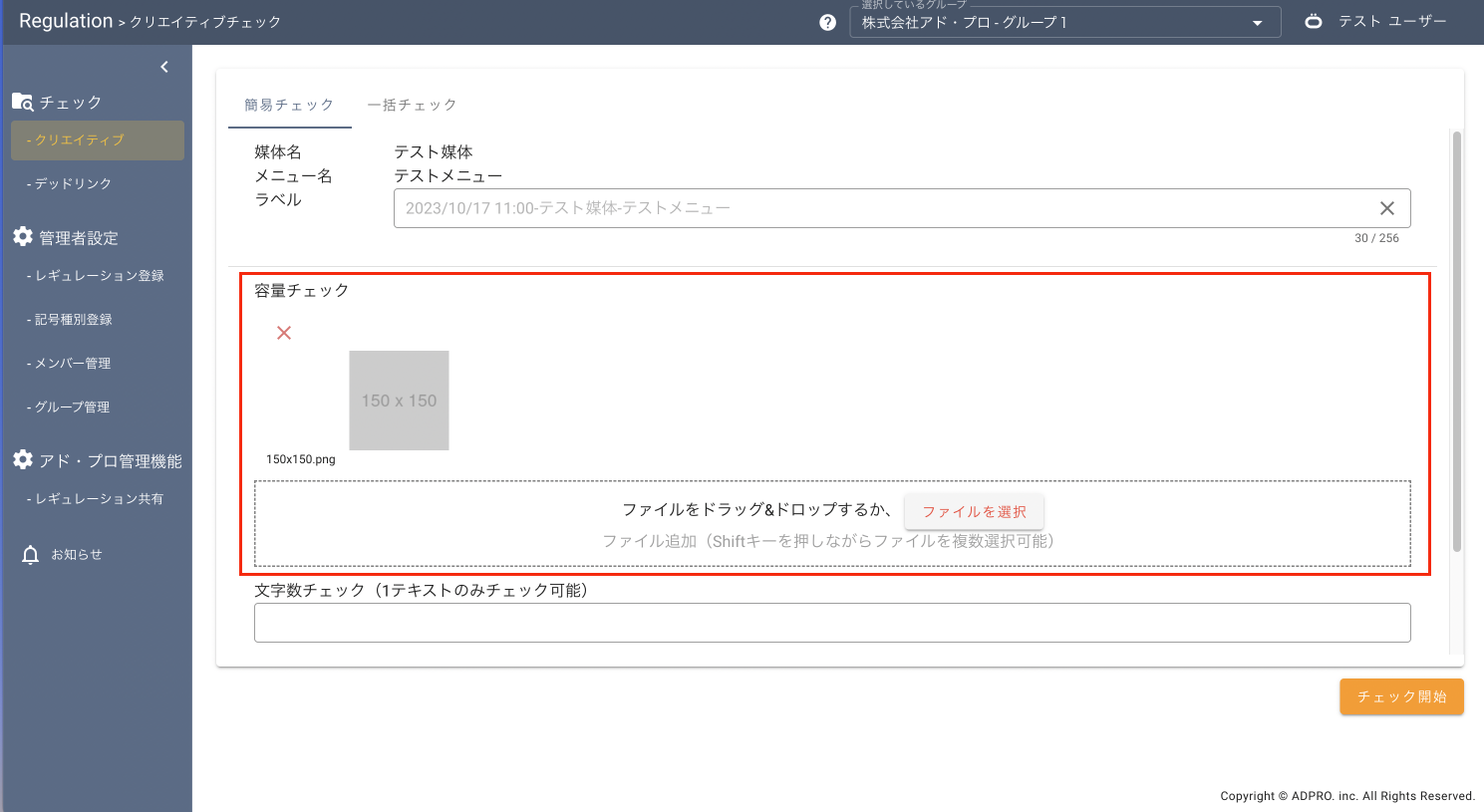
Task: Click the チェック folder search icon
Action: point(22,102)
